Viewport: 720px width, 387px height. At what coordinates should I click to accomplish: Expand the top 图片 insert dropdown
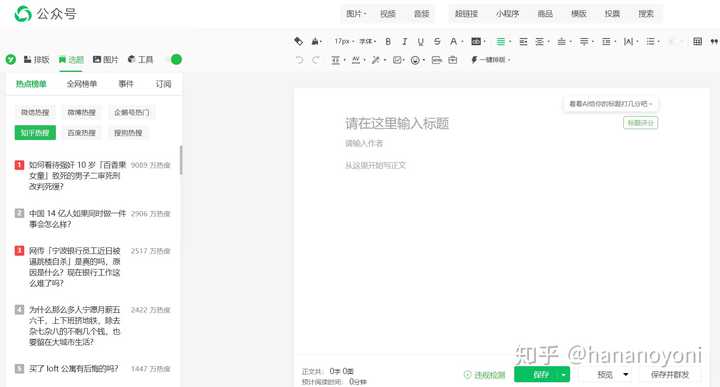pos(356,14)
